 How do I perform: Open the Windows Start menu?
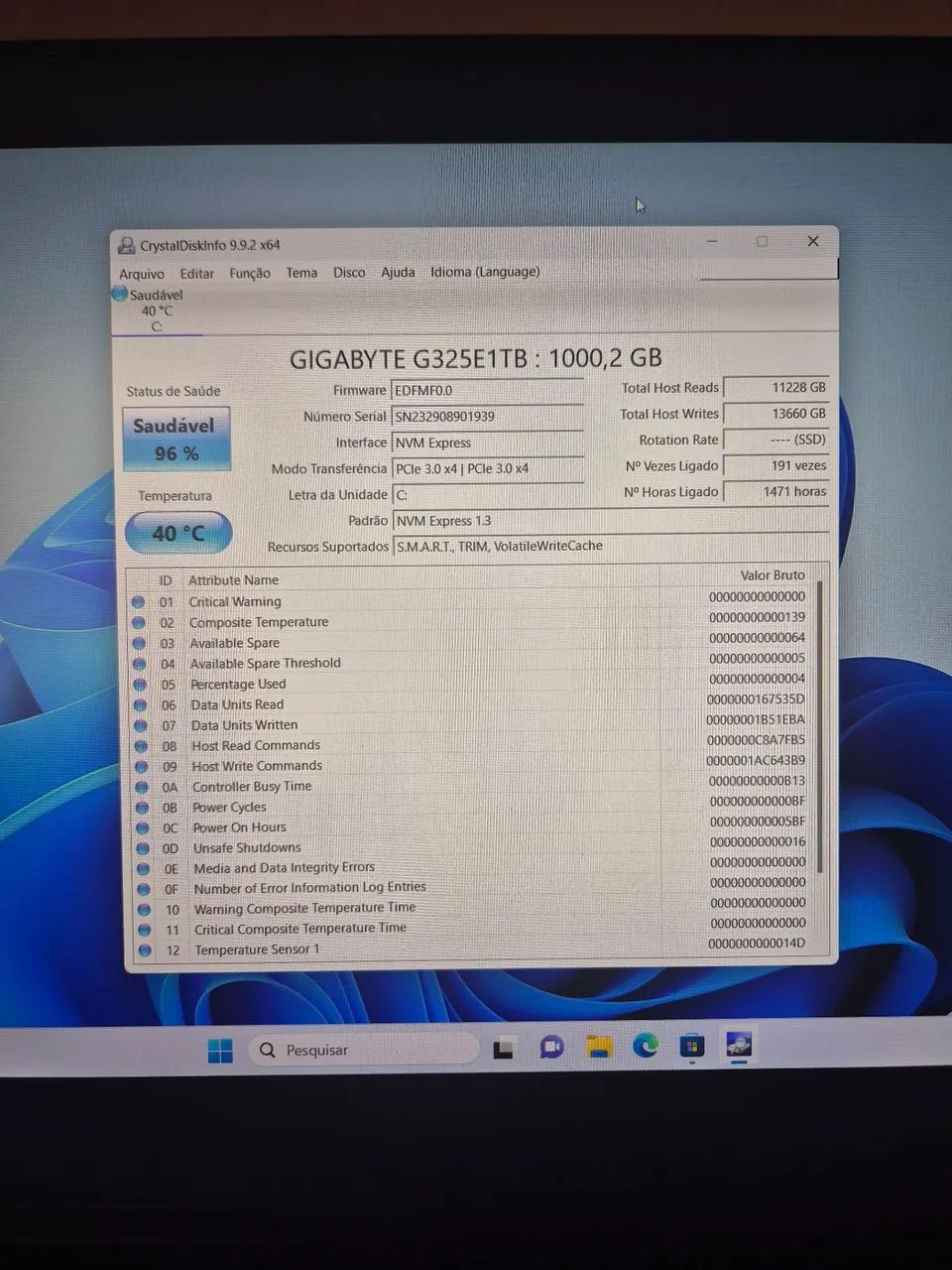click(220, 1050)
